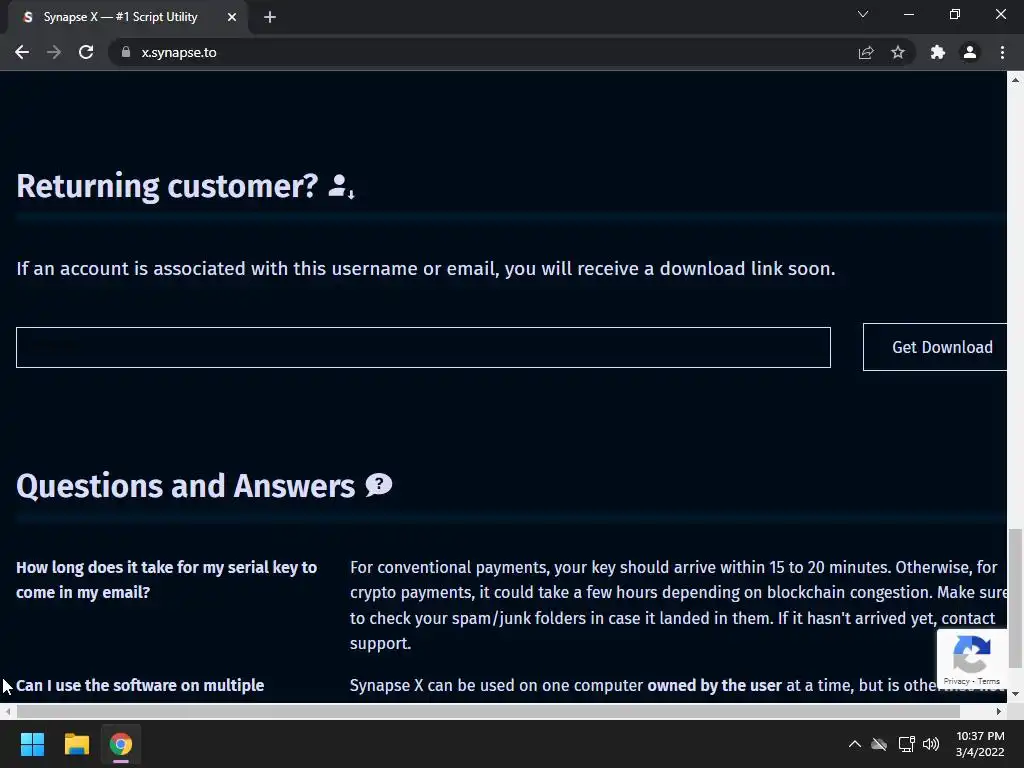
Task: Share this page icon in address bar
Action: tap(866, 52)
